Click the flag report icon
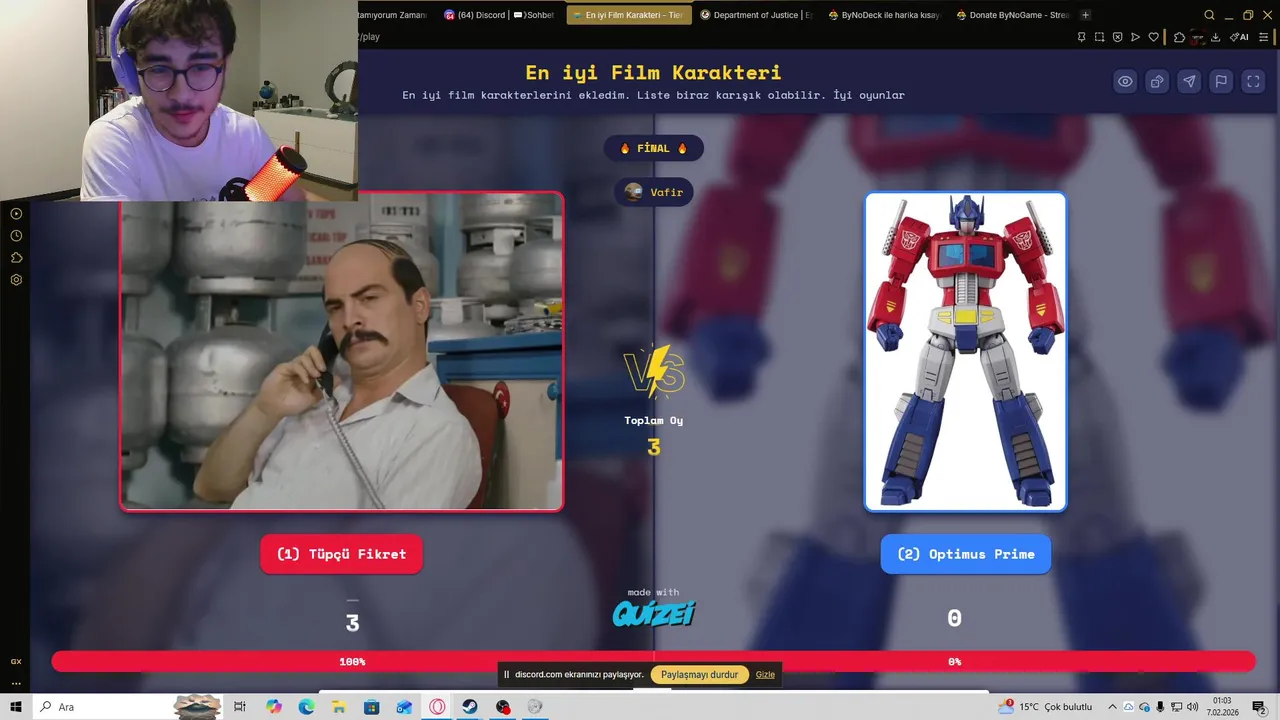The height and width of the screenshot is (720, 1280). click(x=1221, y=82)
